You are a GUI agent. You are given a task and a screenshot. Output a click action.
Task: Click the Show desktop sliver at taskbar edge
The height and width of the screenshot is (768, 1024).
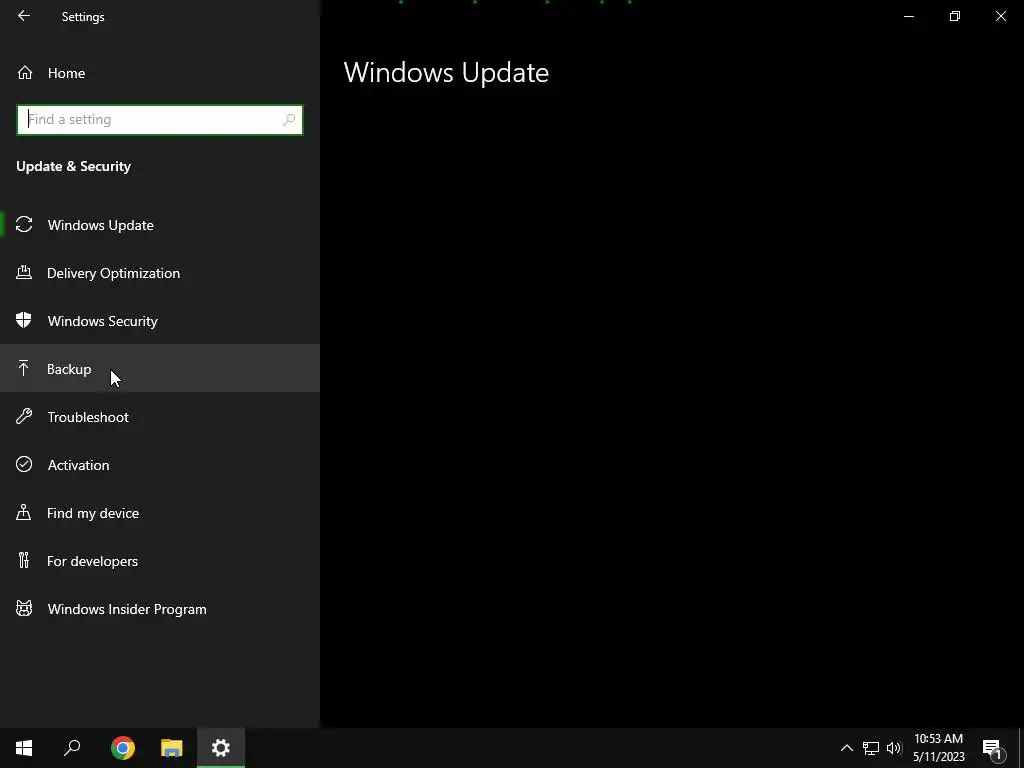click(1021, 748)
